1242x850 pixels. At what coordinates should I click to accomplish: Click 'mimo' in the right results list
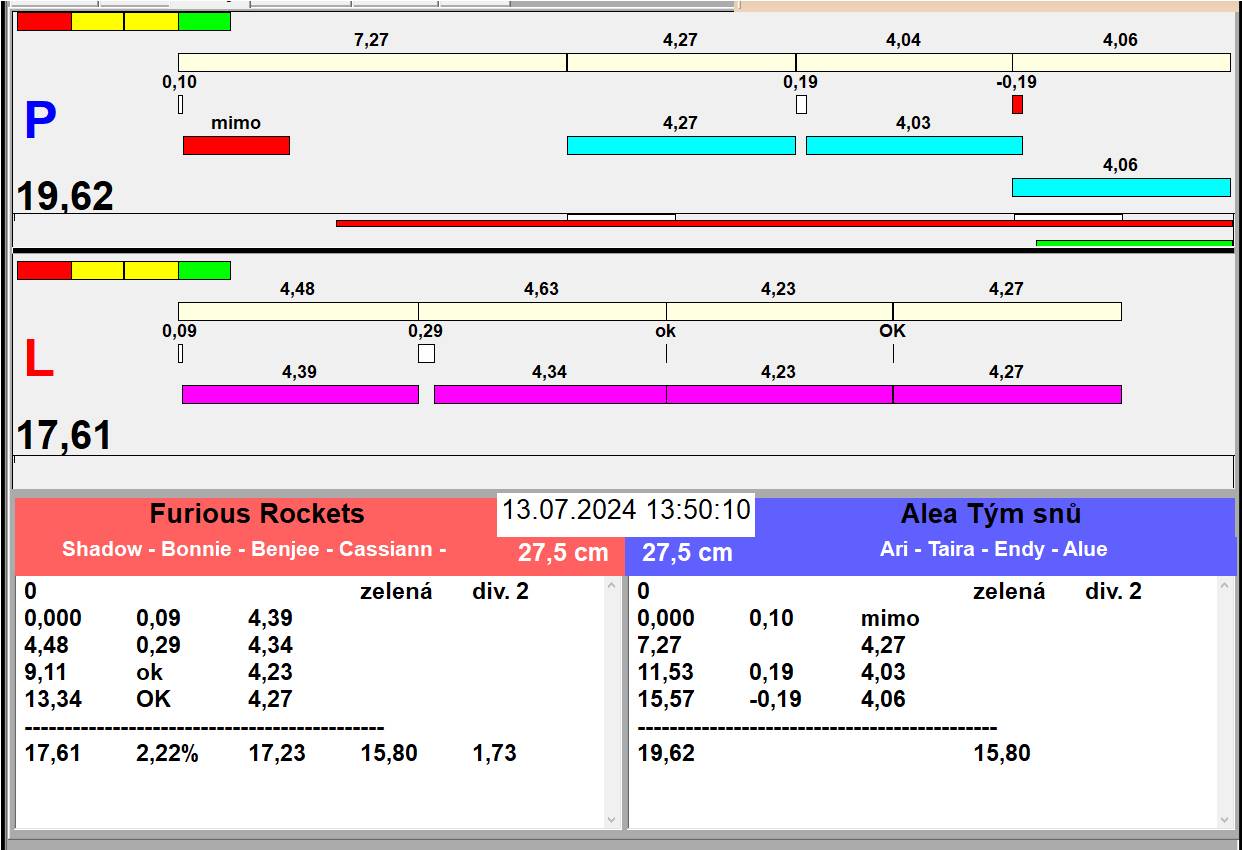coord(890,618)
